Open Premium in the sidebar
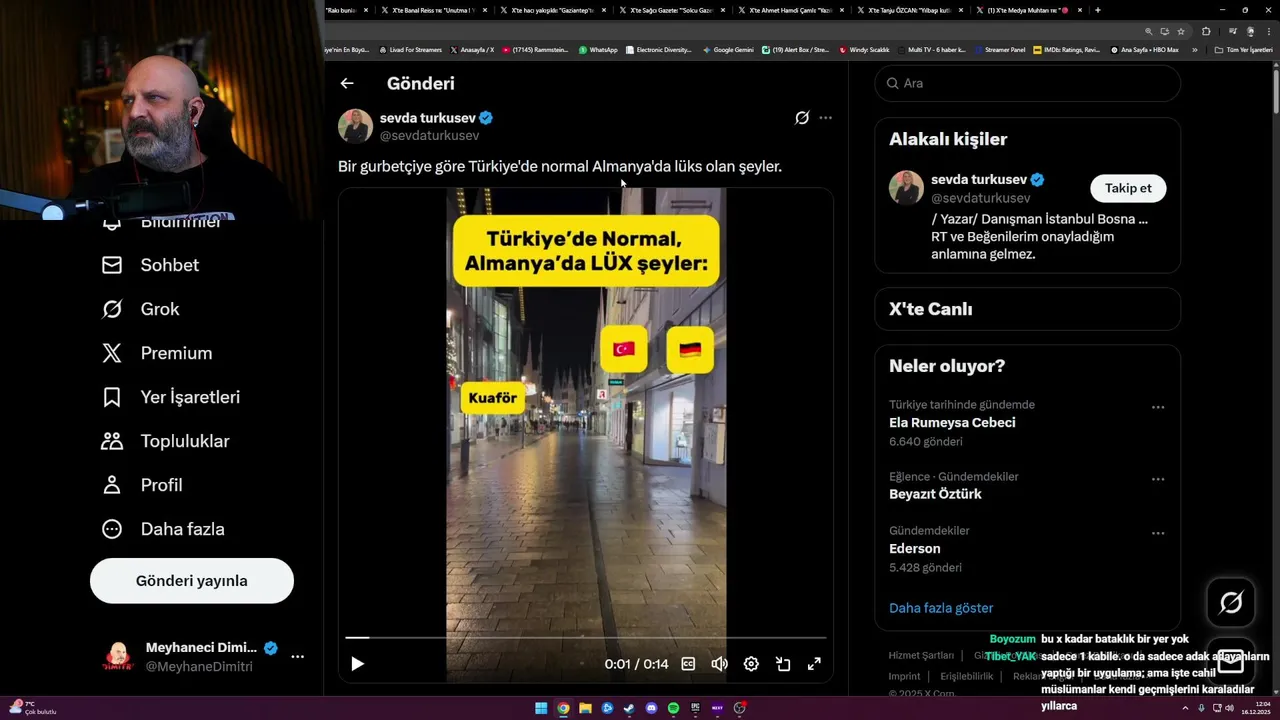 tap(157, 353)
